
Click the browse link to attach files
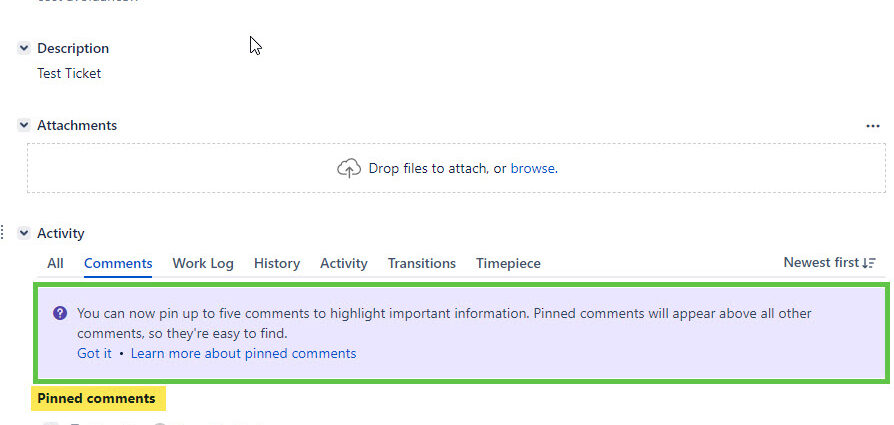[533, 168]
